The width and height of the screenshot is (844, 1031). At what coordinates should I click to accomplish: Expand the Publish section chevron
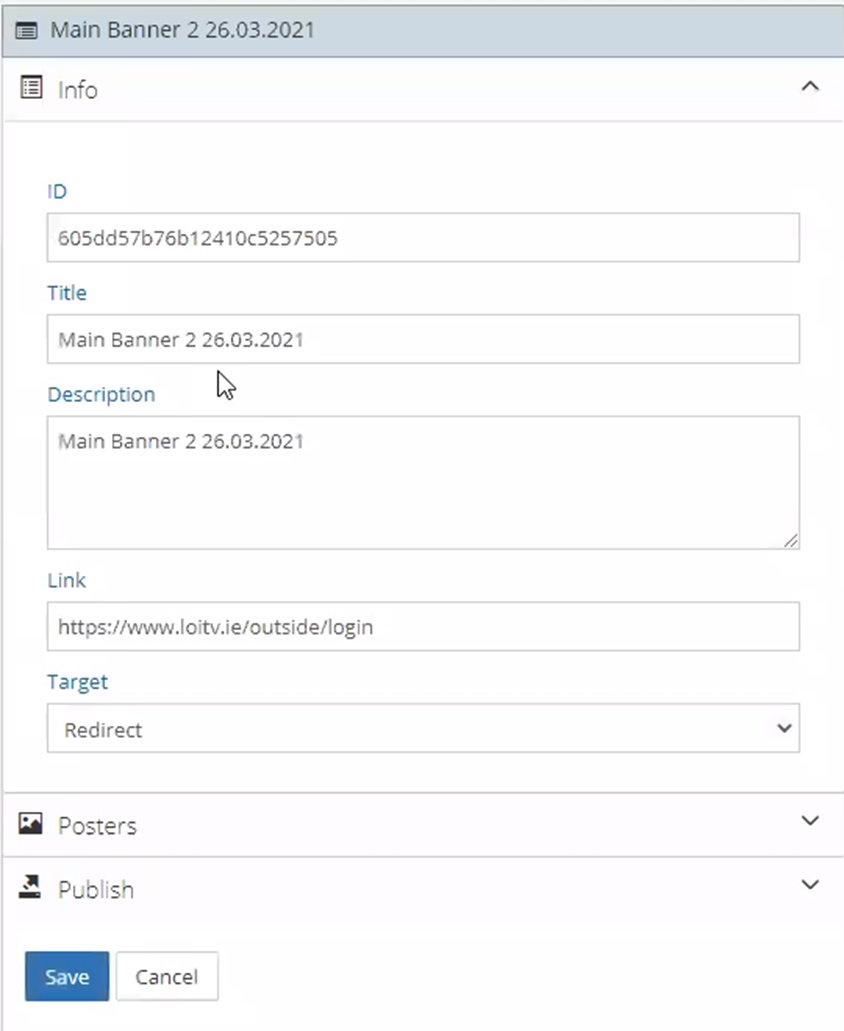[810, 885]
